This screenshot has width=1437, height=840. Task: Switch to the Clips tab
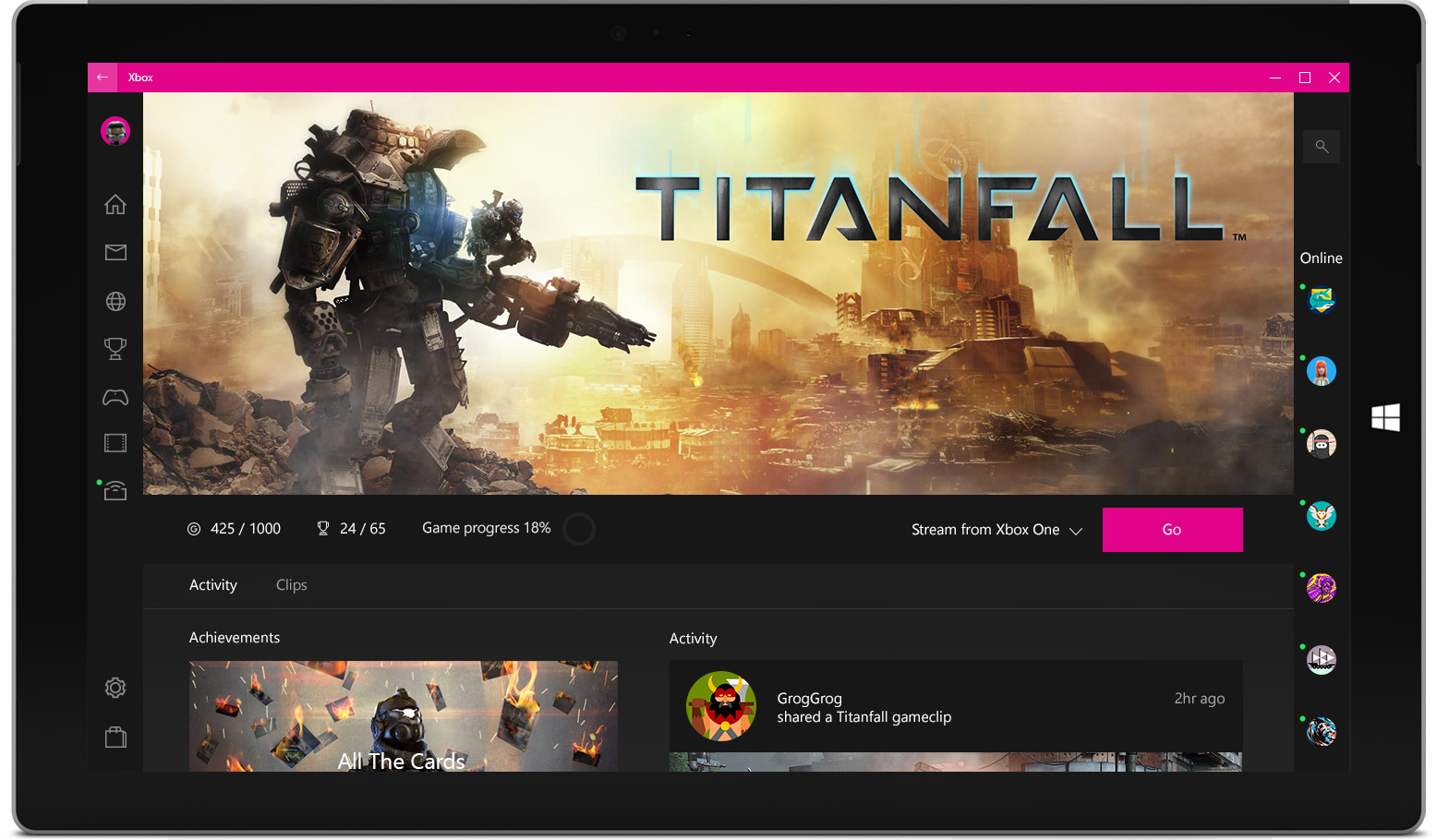point(291,584)
